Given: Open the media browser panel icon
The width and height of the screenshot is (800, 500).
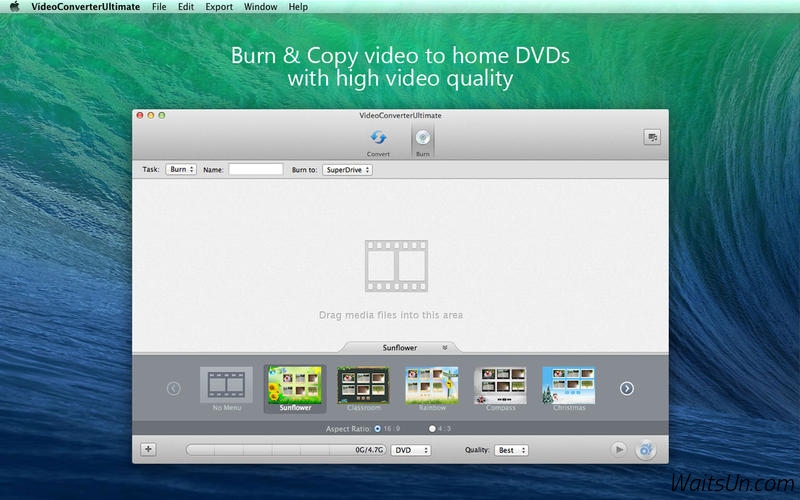Looking at the screenshot, I should [652, 137].
